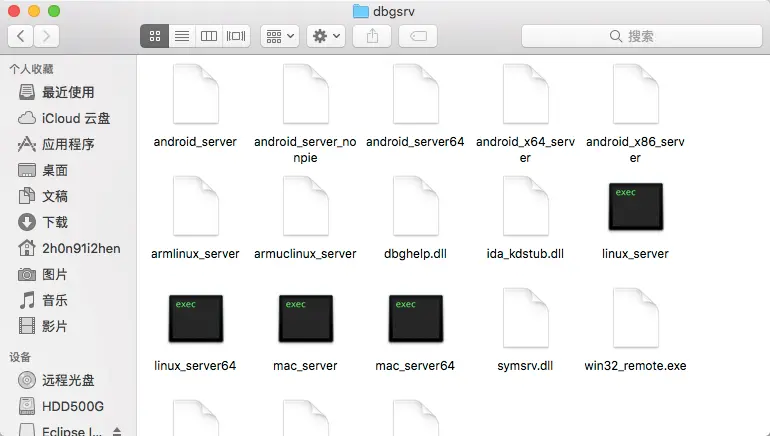This screenshot has height=436, width=770.
Task: Open the gear action menu
Action: point(326,36)
